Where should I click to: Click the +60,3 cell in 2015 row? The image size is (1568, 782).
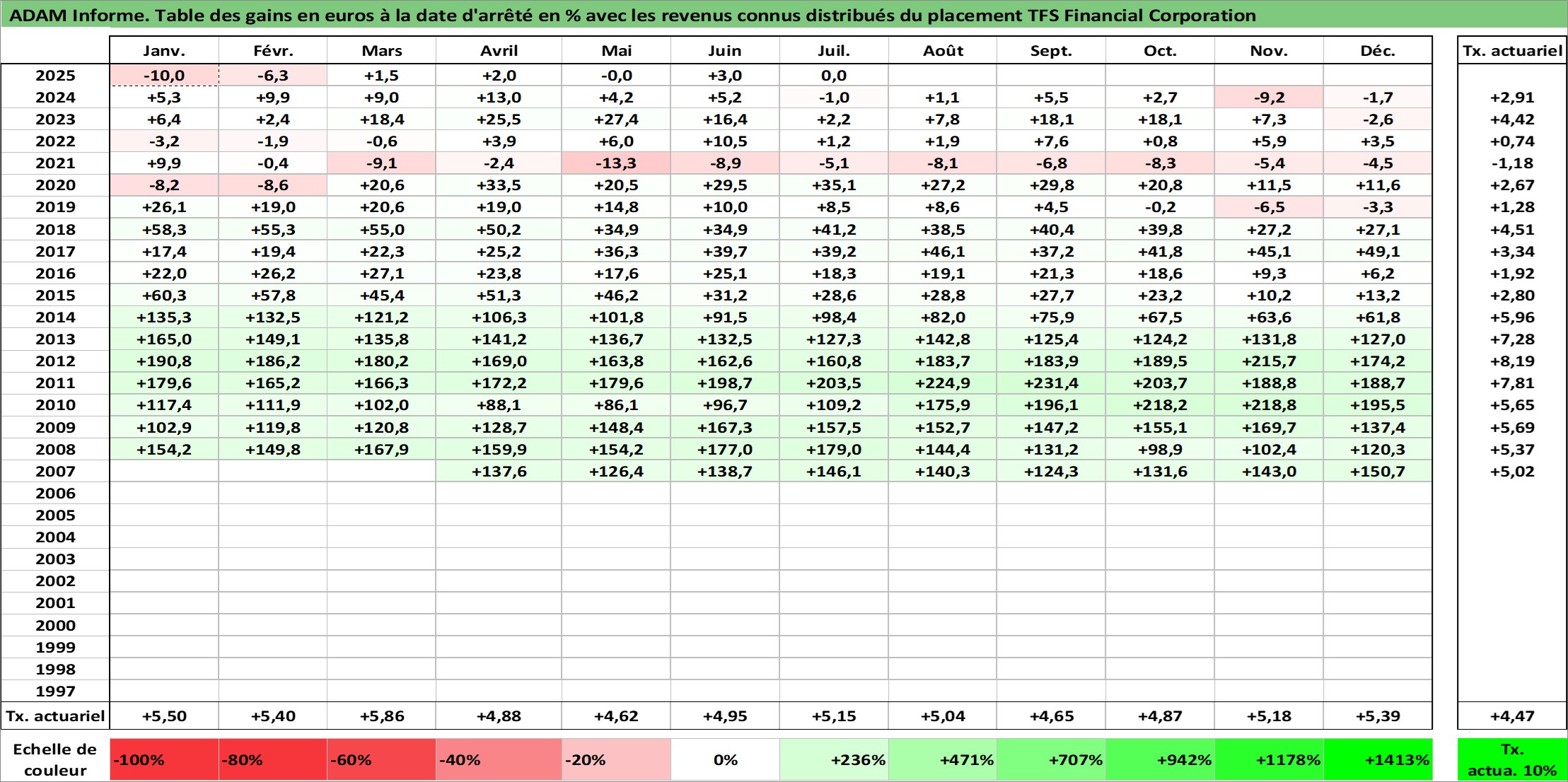click(x=164, y=296)
